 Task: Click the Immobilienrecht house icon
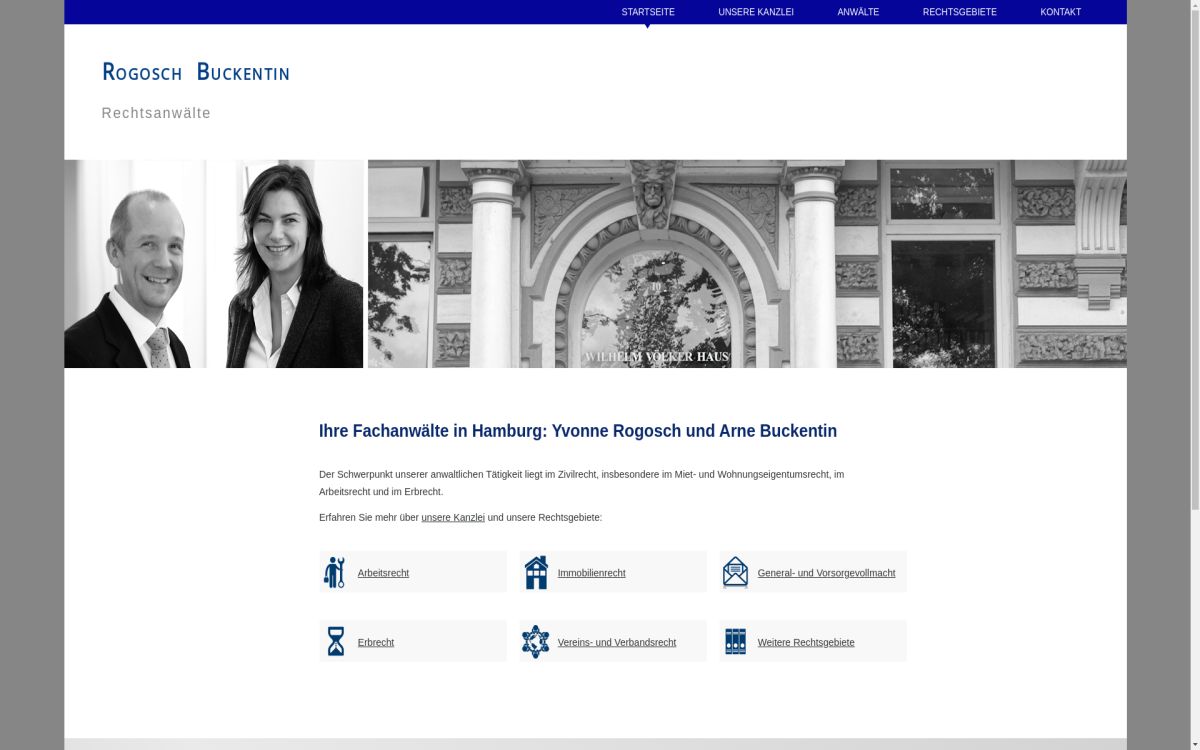[x=536, y=572]
